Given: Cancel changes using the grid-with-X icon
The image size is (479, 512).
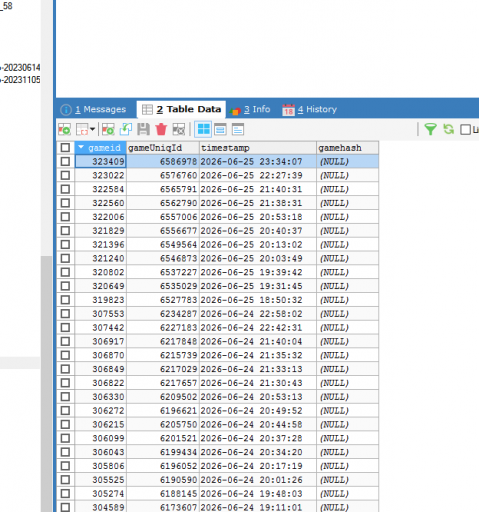Looking at the screenshot, I should click(179, 129).
